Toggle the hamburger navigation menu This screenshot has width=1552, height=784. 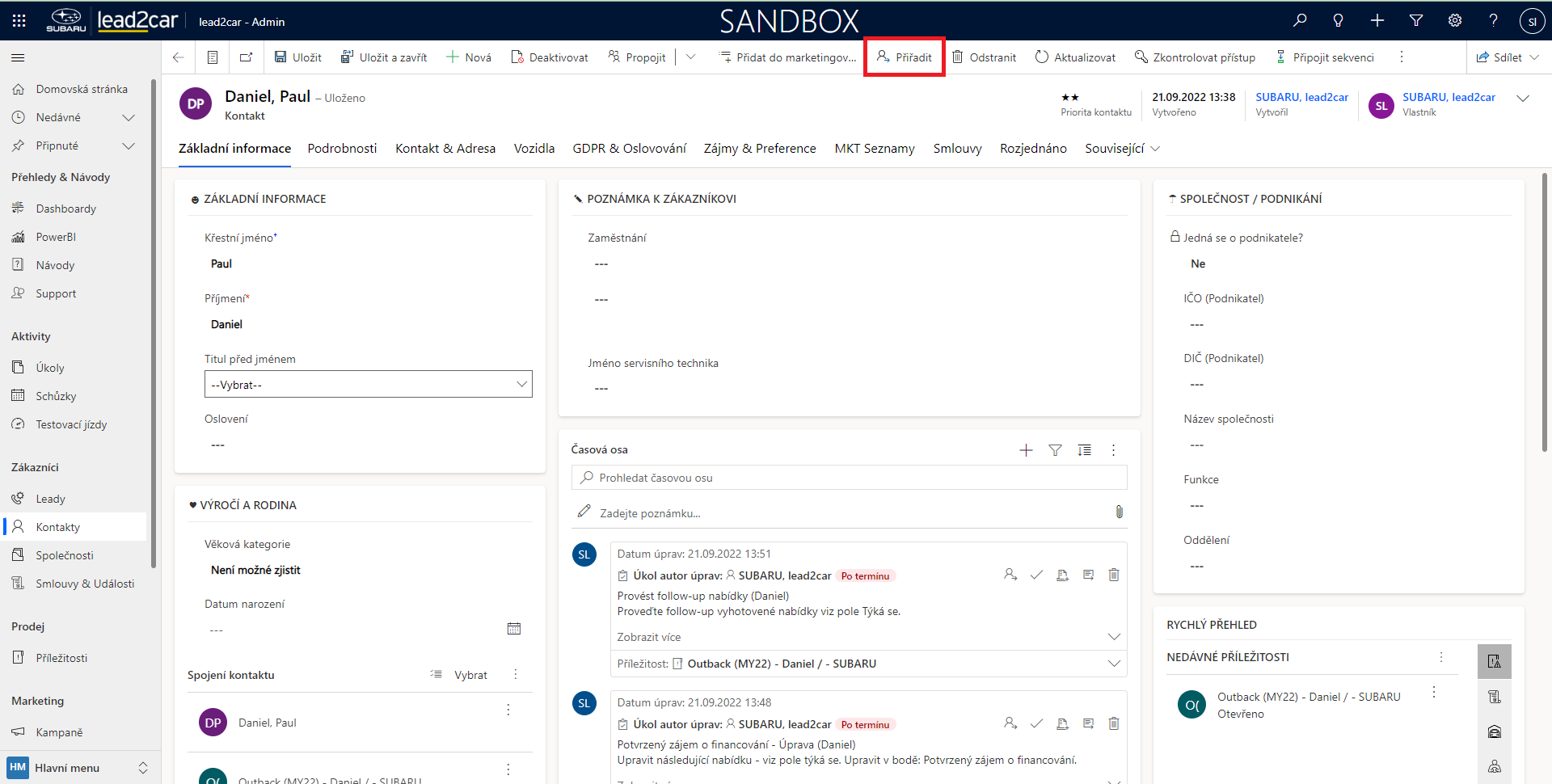coord(18,57)
